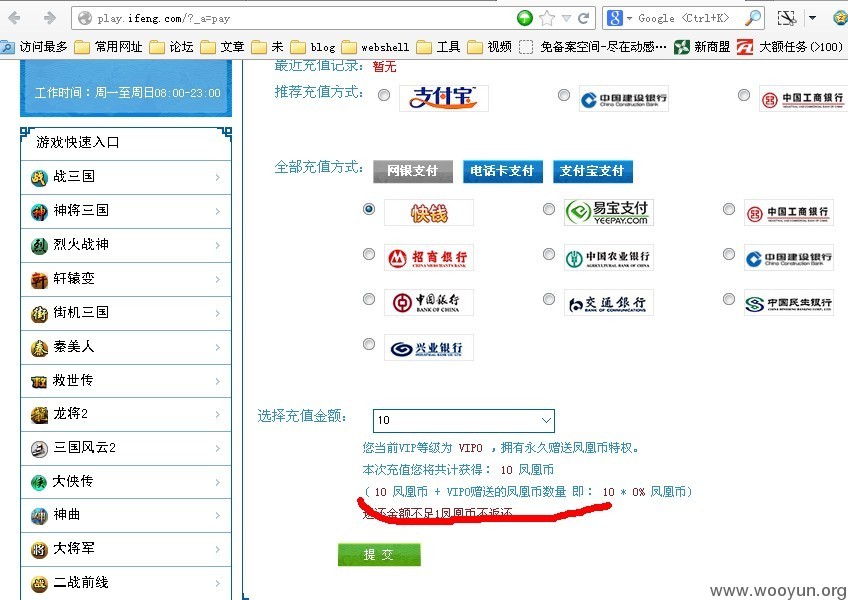Open the 神曲 game icon
This screenshot has width=848, height=600.
tap(39, 516)
